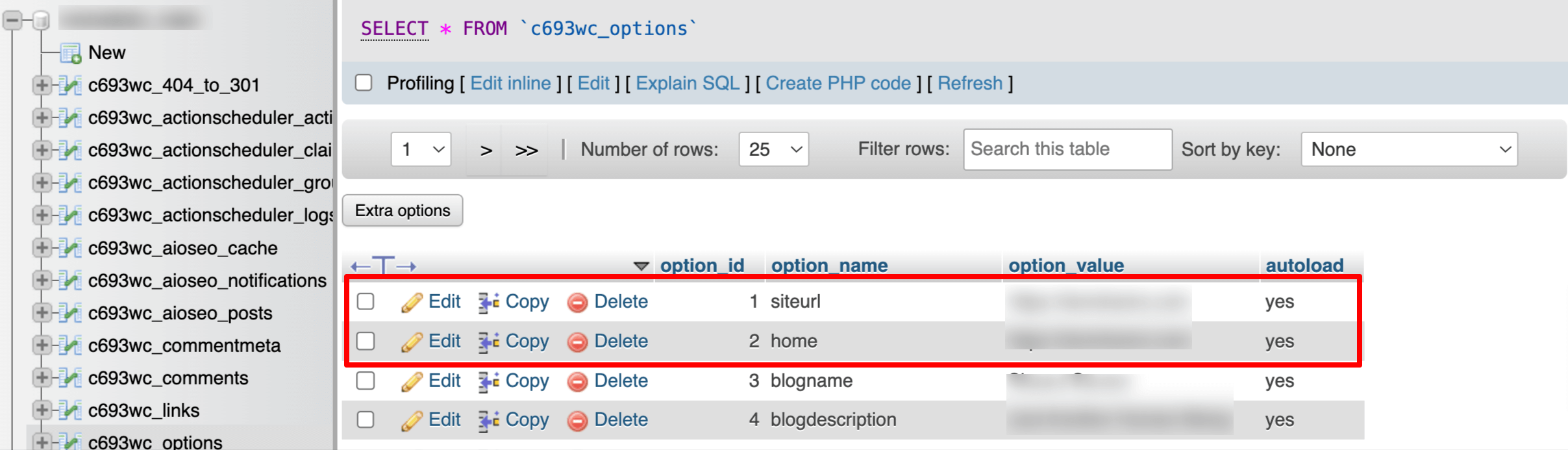Click the Explain SQL link
Image resolution: width=1568 pixels, height=450 pixels.
(x=688, y=83)
